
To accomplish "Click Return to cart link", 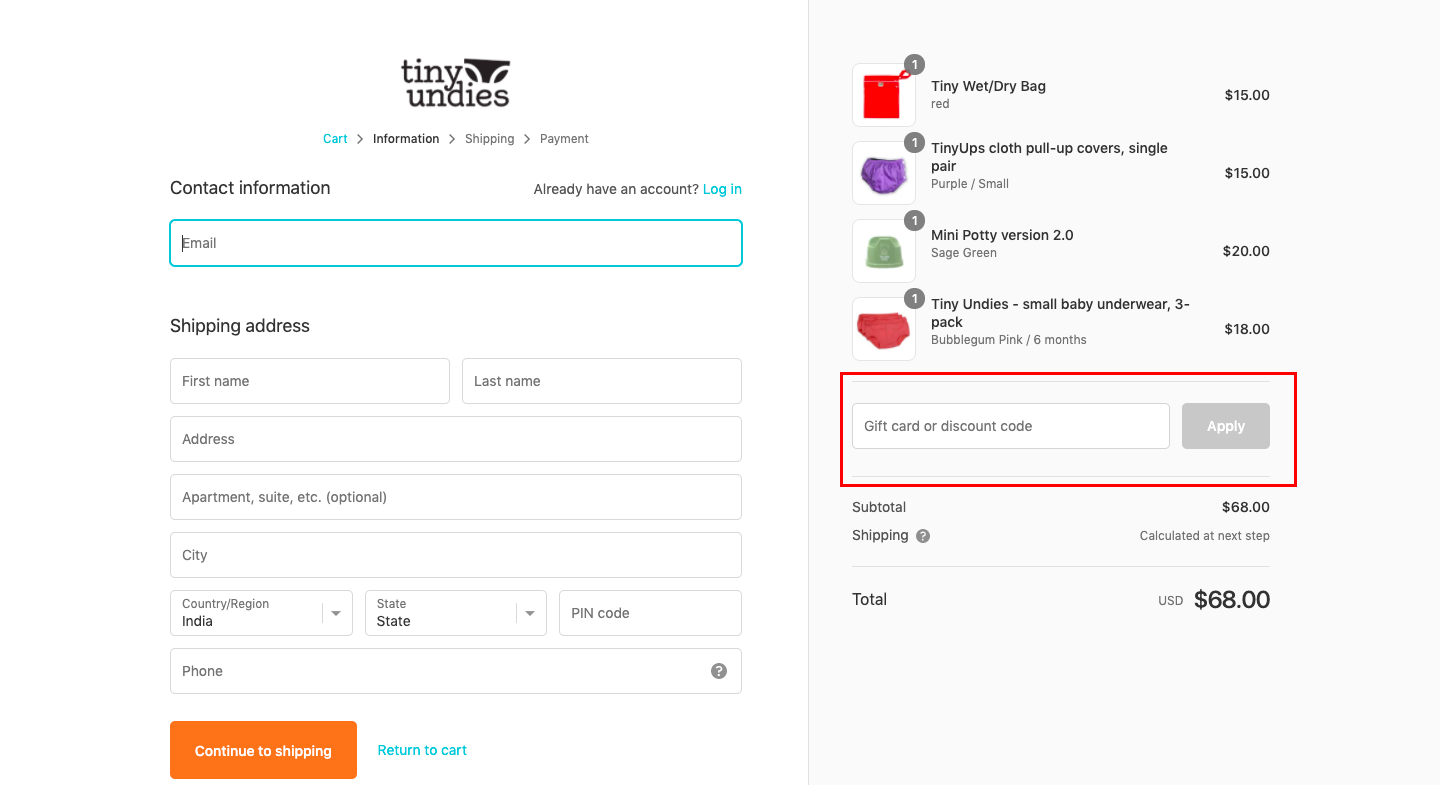I will tap(422, 750).
